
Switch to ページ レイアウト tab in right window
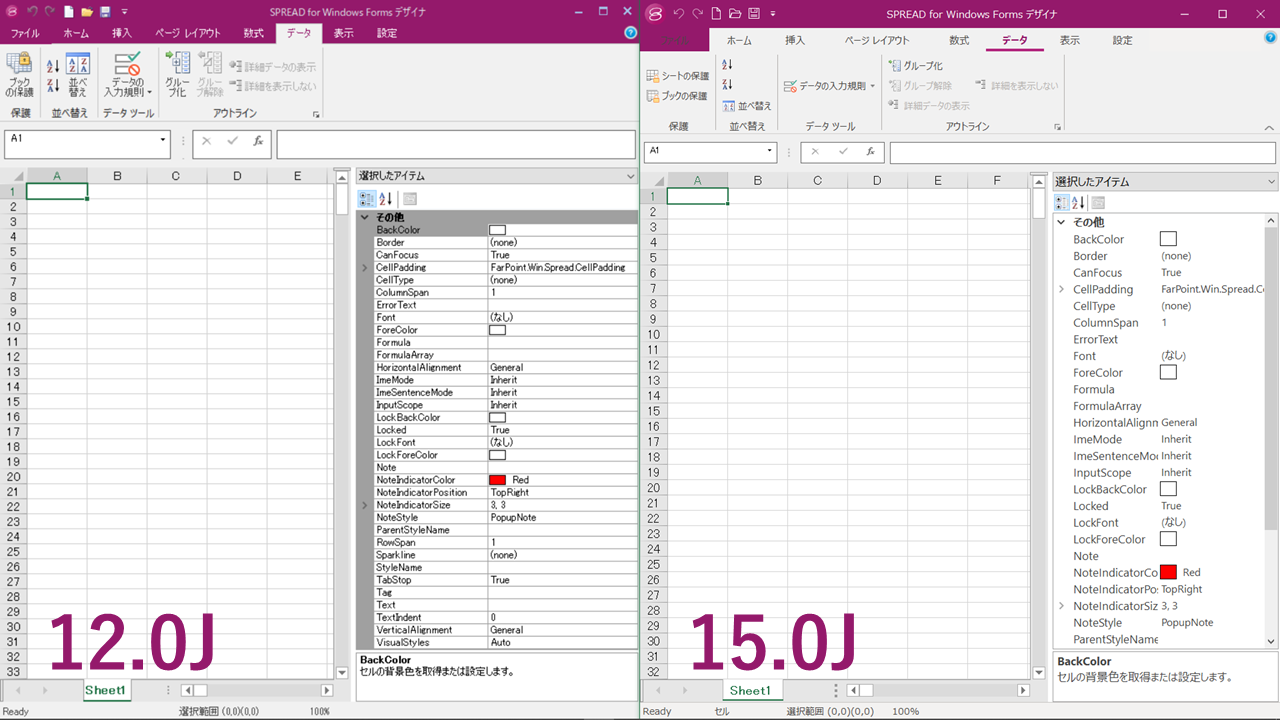coord(877,40)
